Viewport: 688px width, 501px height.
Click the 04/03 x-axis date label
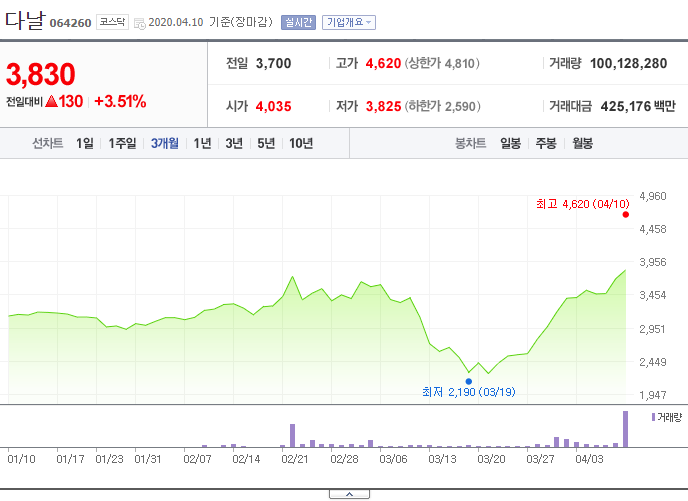589,459
